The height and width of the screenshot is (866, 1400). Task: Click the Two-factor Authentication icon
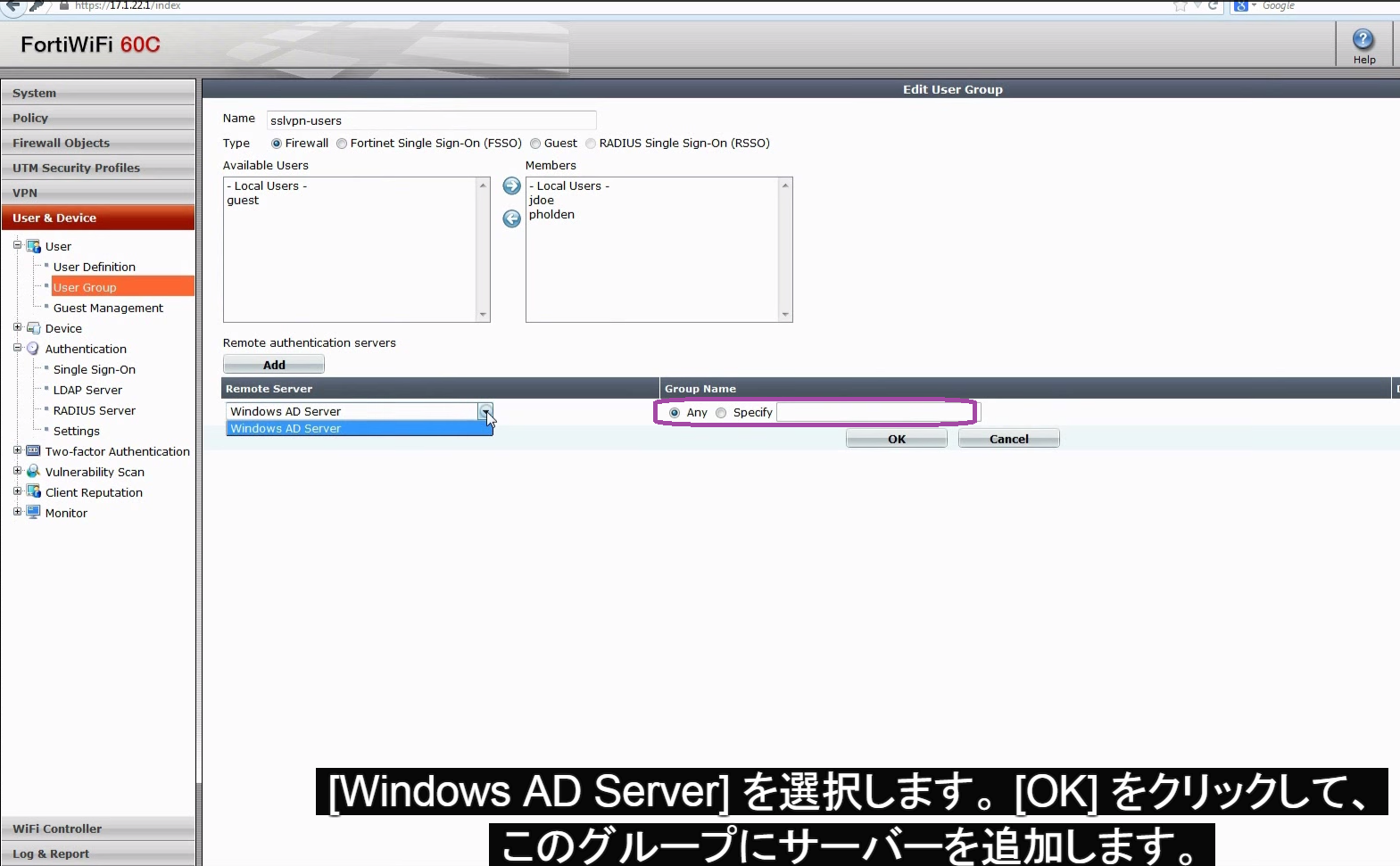click(x=34, y=451)
